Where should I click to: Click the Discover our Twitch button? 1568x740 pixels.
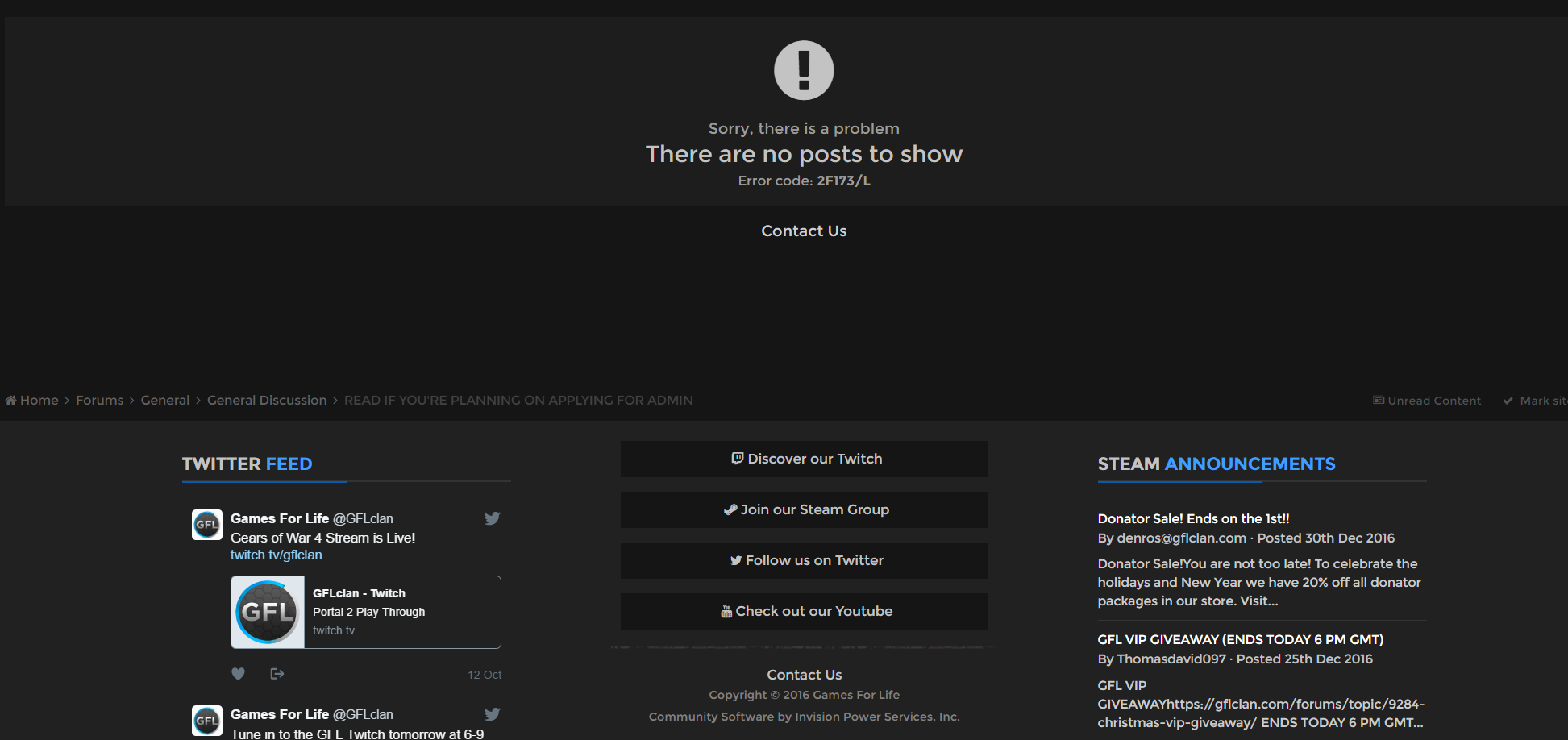(x=805, y=459)
